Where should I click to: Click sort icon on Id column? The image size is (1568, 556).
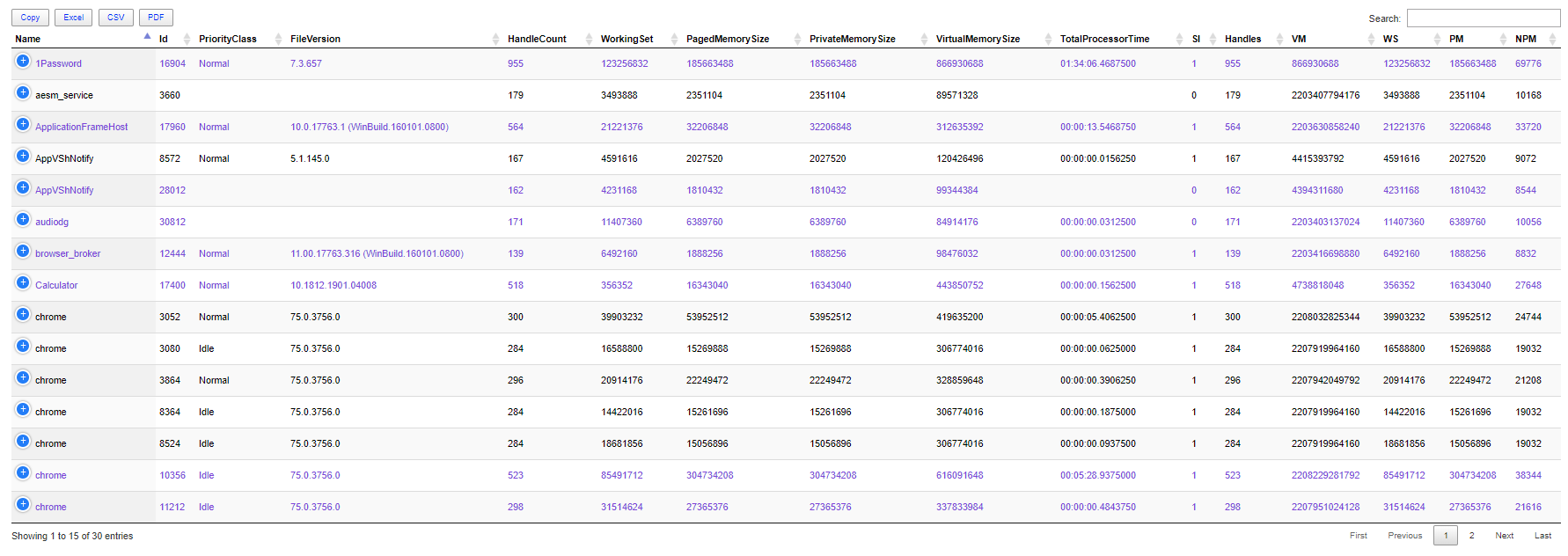pos(187,39)
